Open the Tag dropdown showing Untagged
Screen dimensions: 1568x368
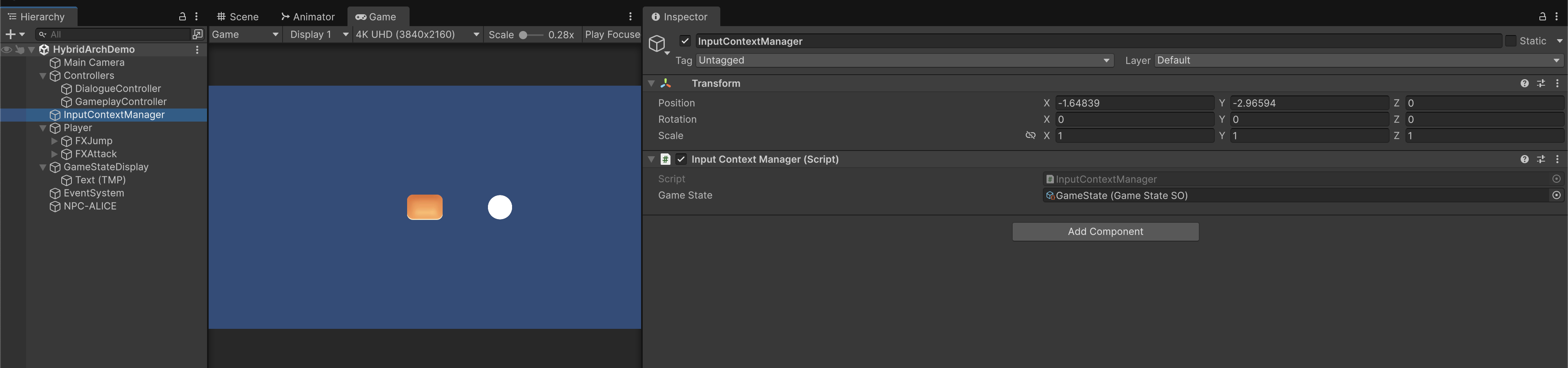[904, 60]
